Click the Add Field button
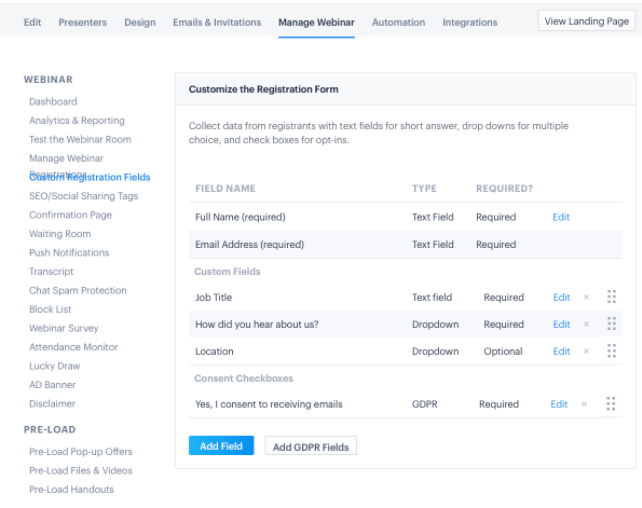The height and width of the screenshot is (508, 642). pyautogui.click(x=222, y=446)
